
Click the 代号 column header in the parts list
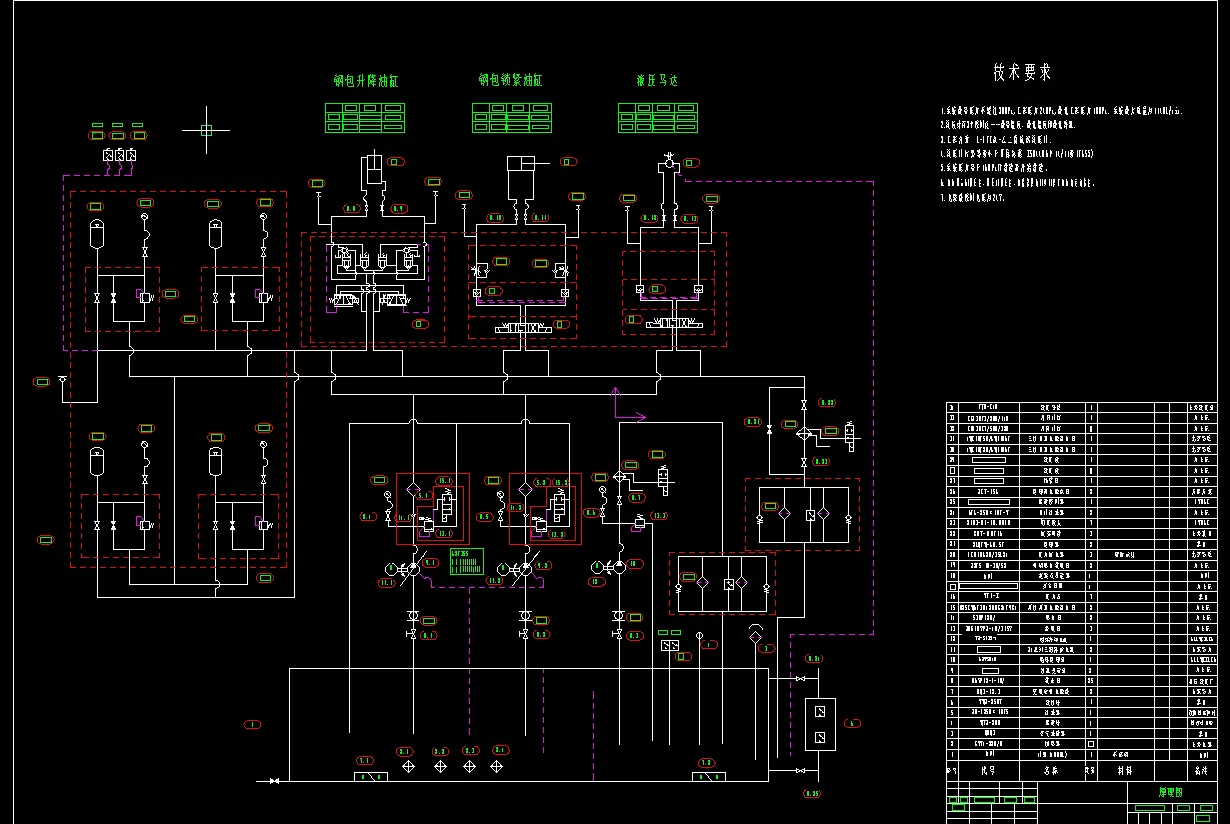point(988,771)
